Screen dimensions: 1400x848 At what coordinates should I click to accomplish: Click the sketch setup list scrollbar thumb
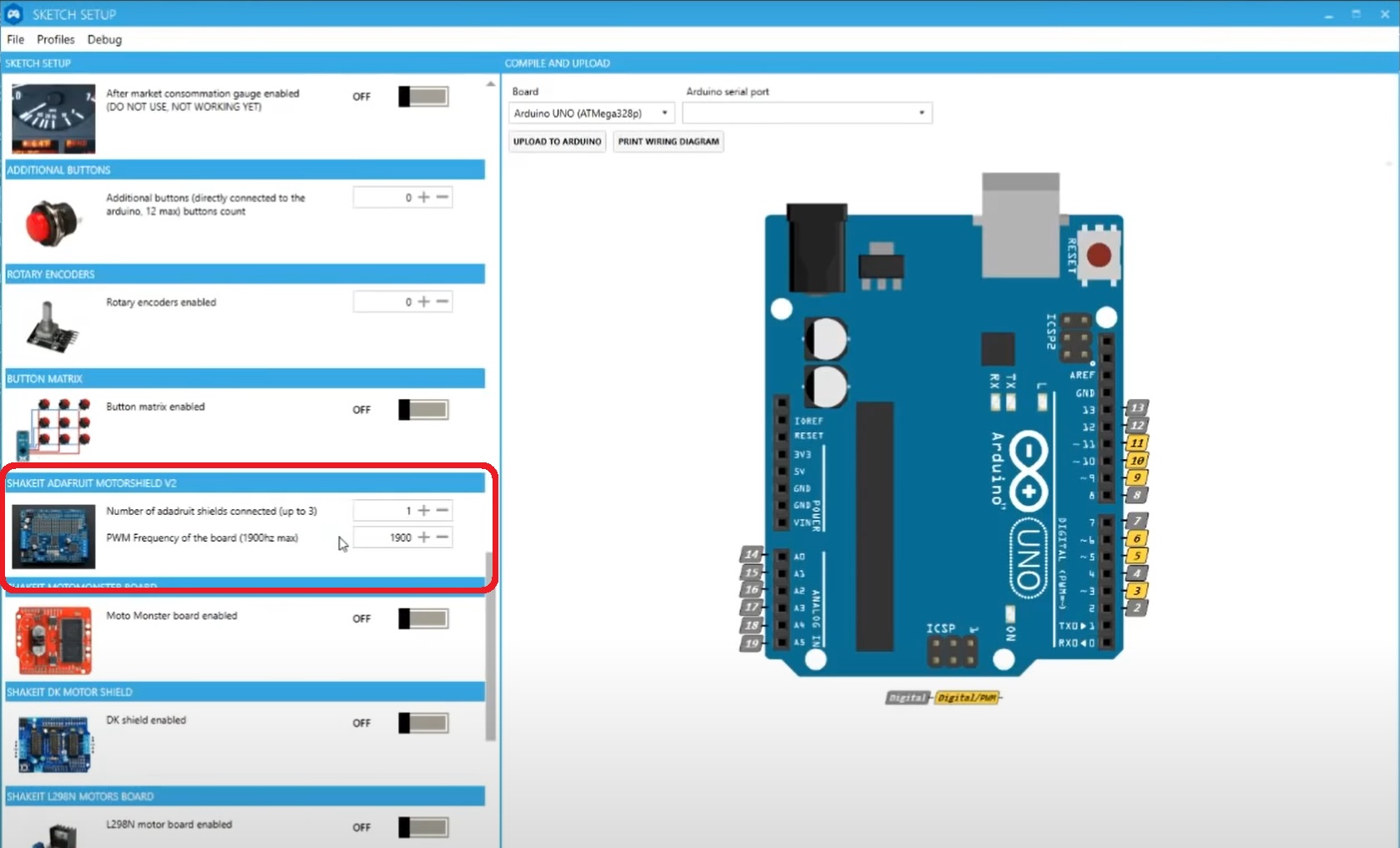pos(491,647)
